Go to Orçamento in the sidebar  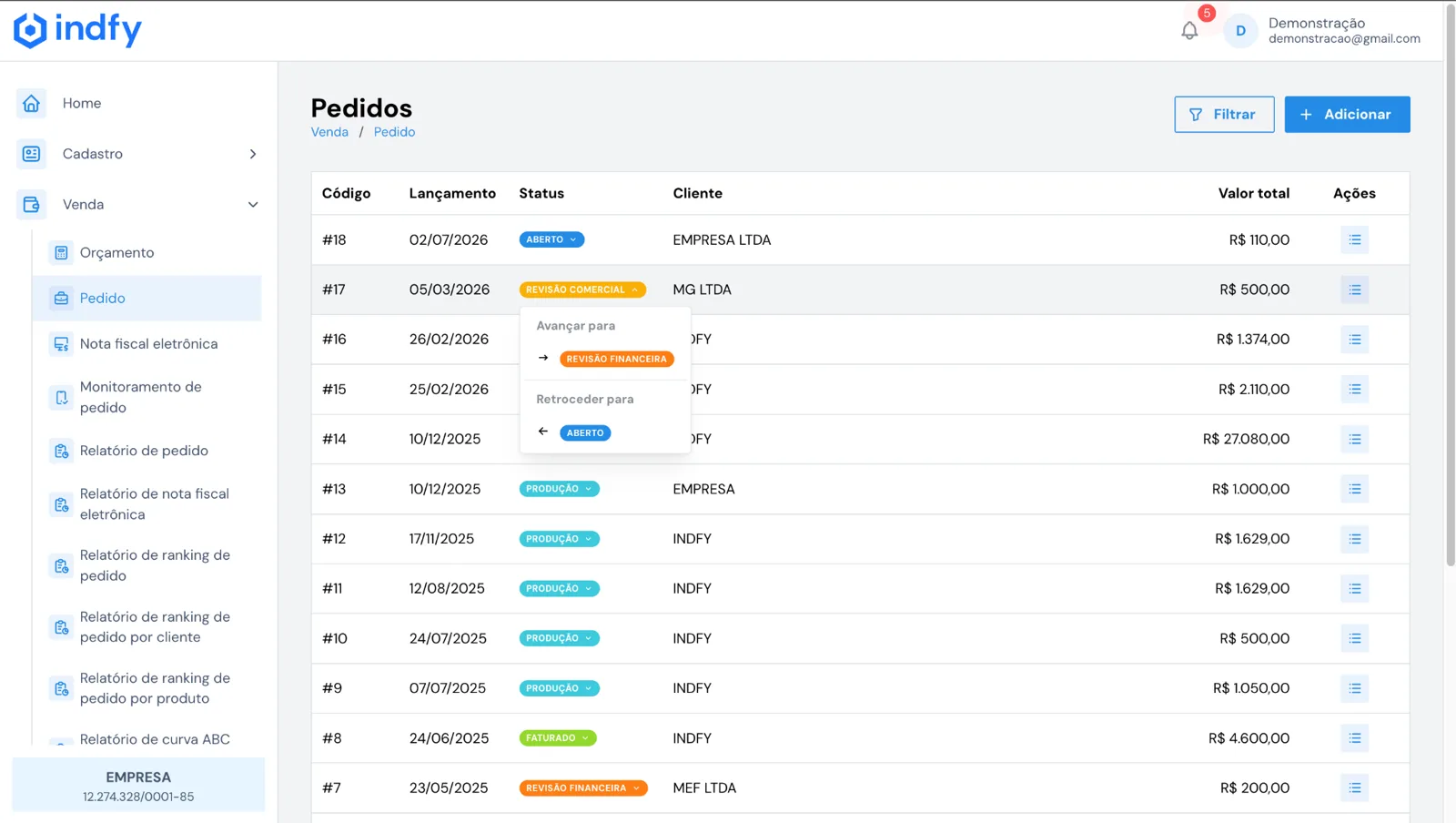116,252
